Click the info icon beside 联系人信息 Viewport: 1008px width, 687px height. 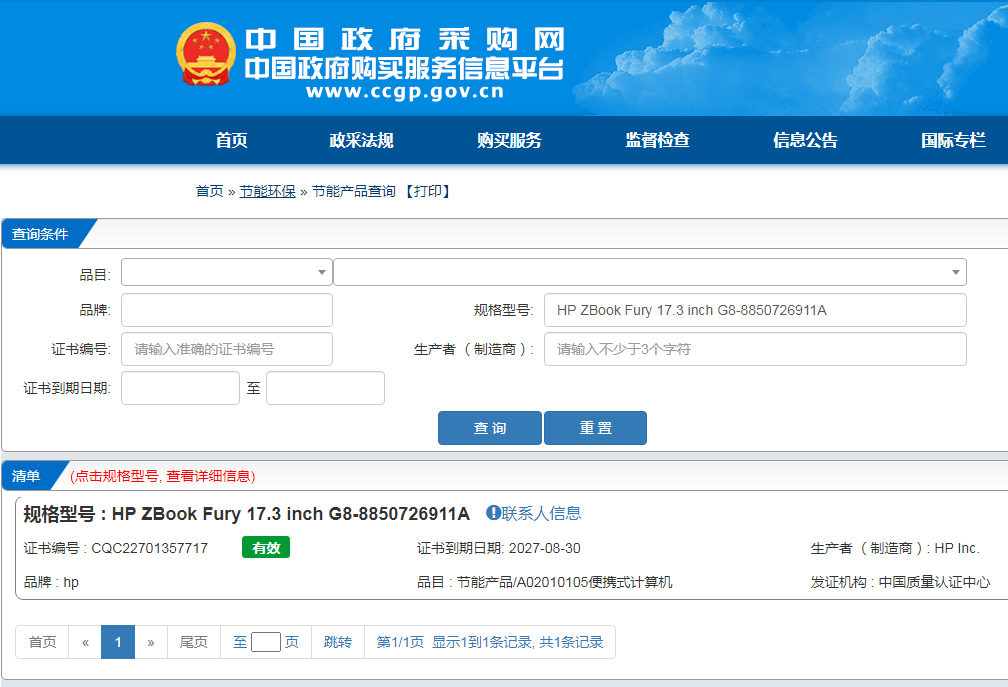coord(493,513)
